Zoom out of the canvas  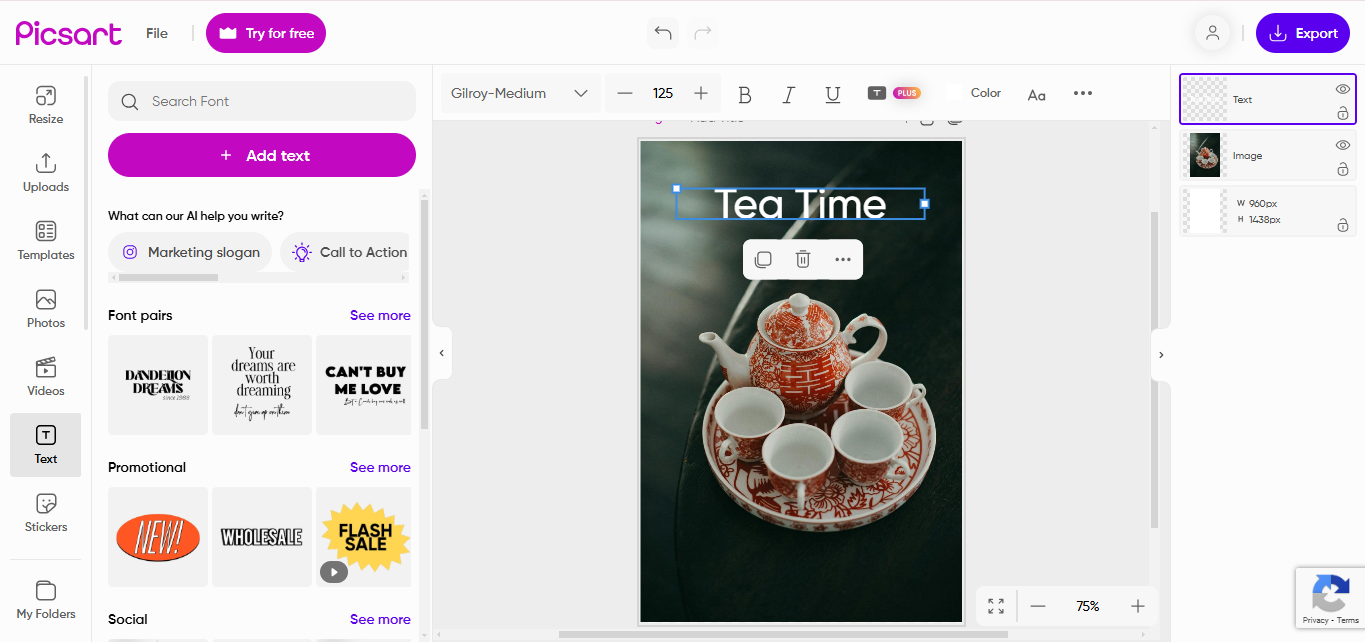pos(1038,606)
